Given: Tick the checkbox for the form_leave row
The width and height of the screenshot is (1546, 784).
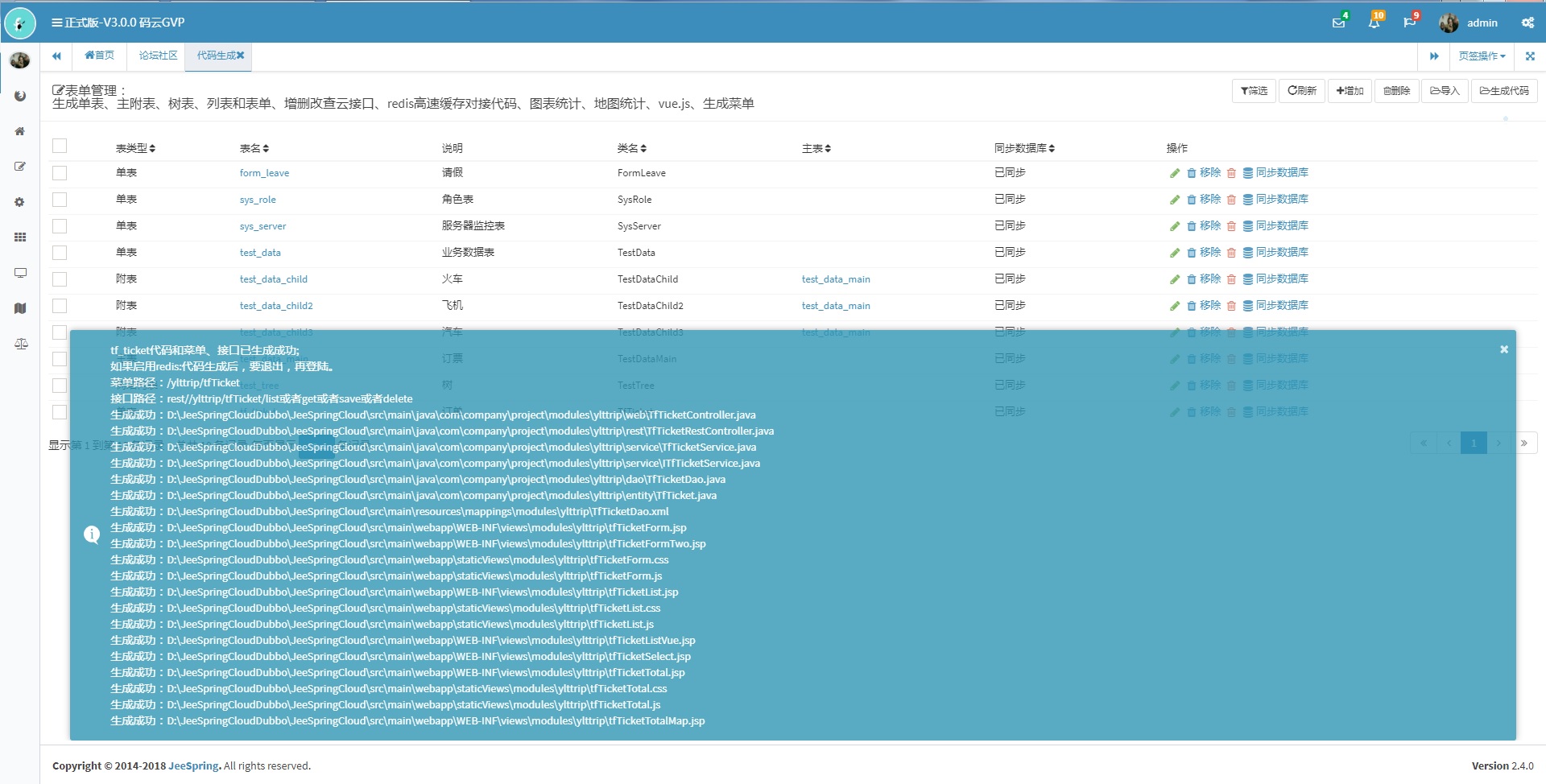Looking at the screenshot, I should pyautogui.click(x=60, y=173).
